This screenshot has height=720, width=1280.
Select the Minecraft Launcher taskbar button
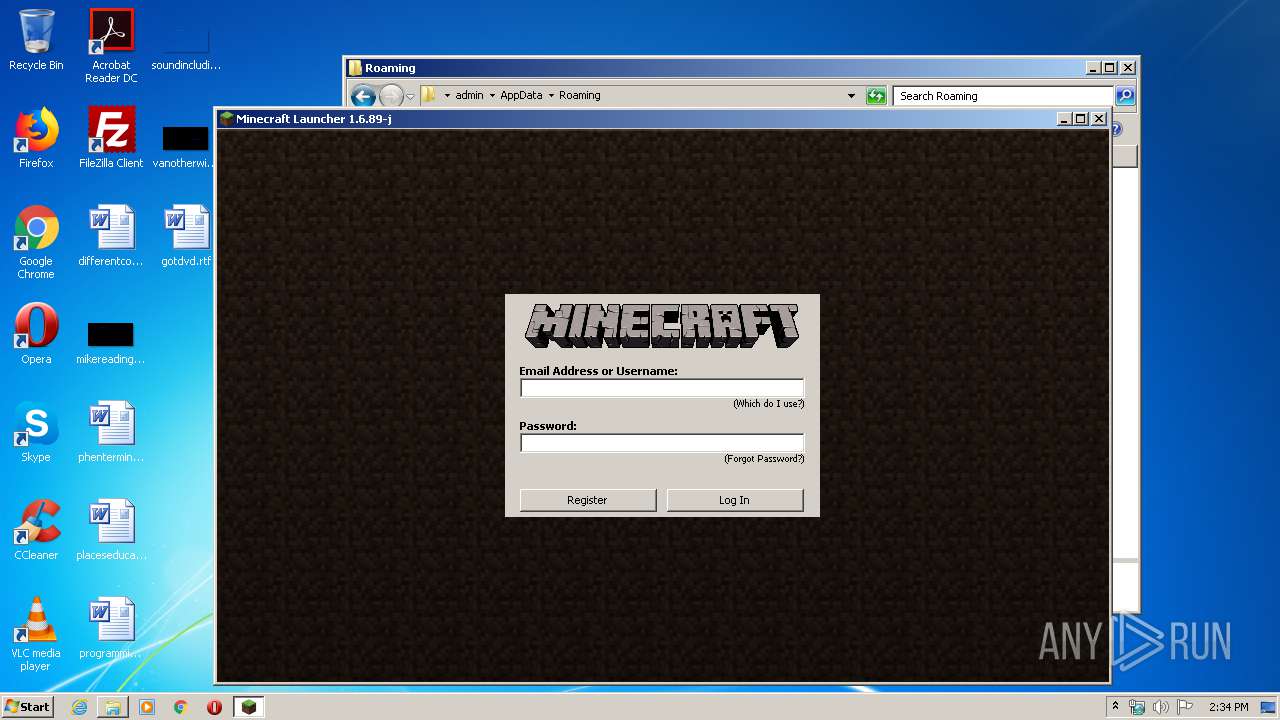[x=249, y=707]
